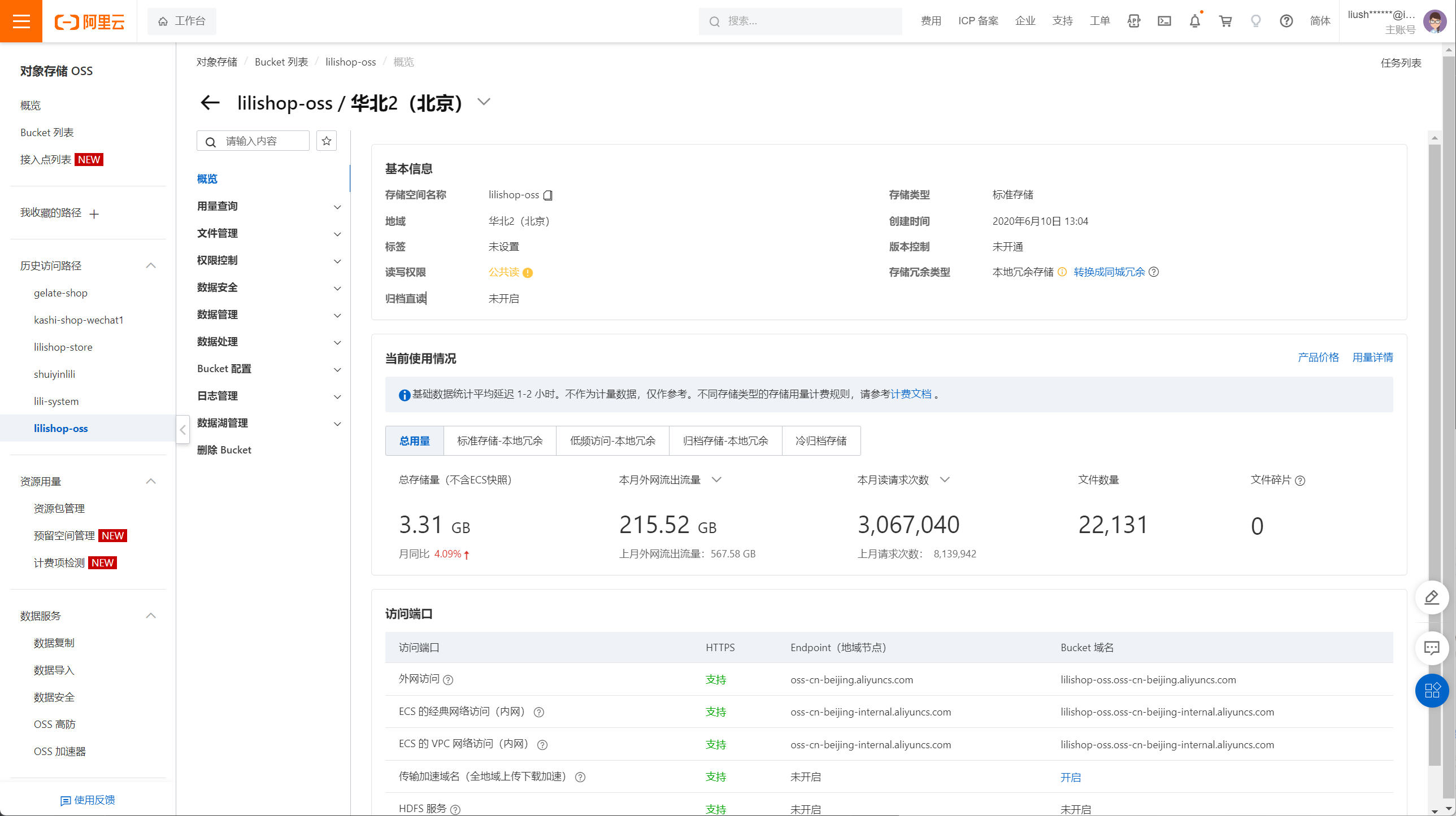Open the hamburger main menu
The image size is (1456, 816).
(21, 21)
